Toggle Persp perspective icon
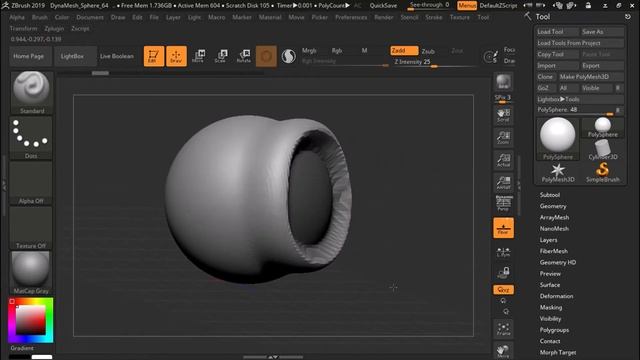 [503, 203]
